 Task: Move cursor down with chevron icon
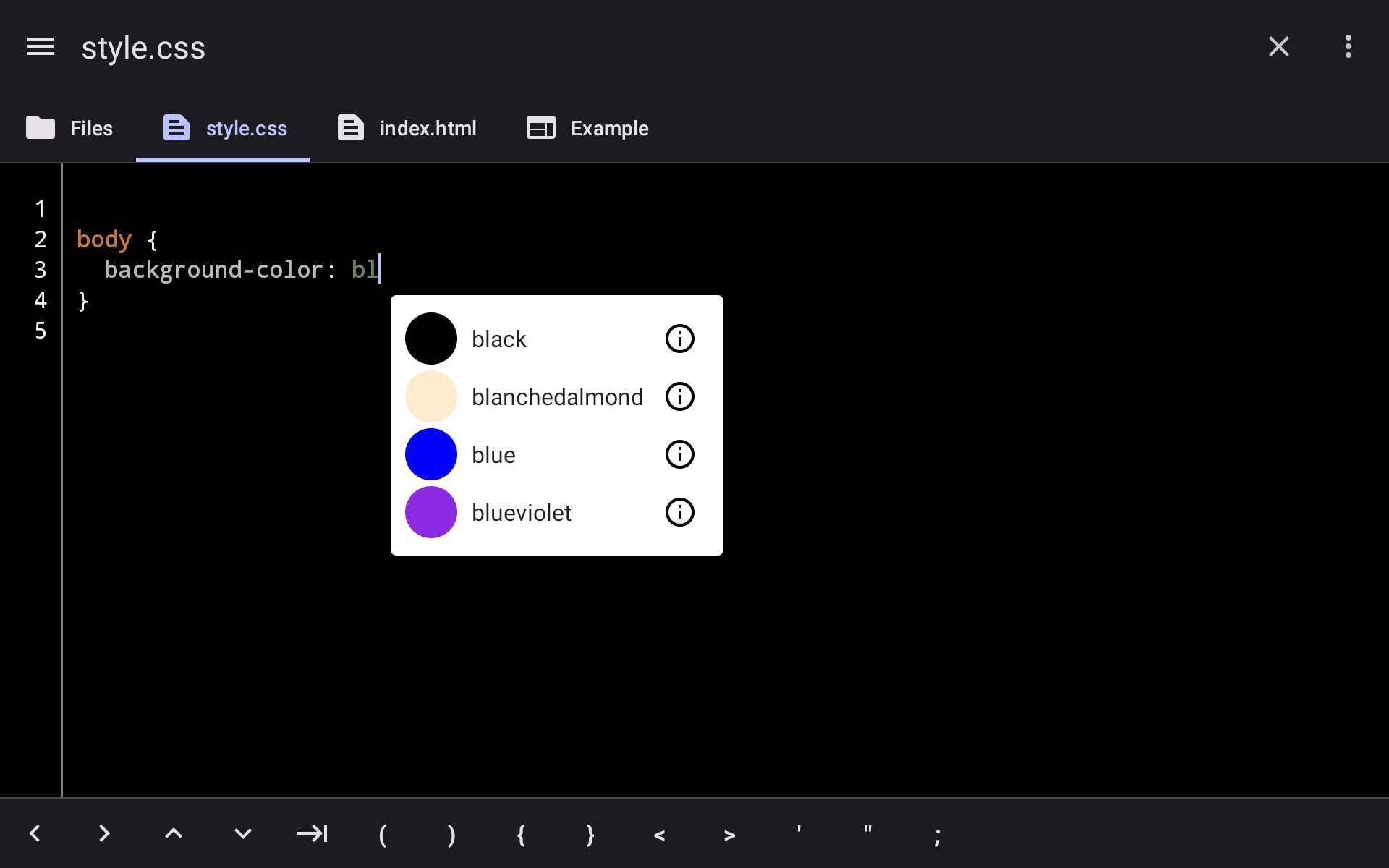pos(243,834)
